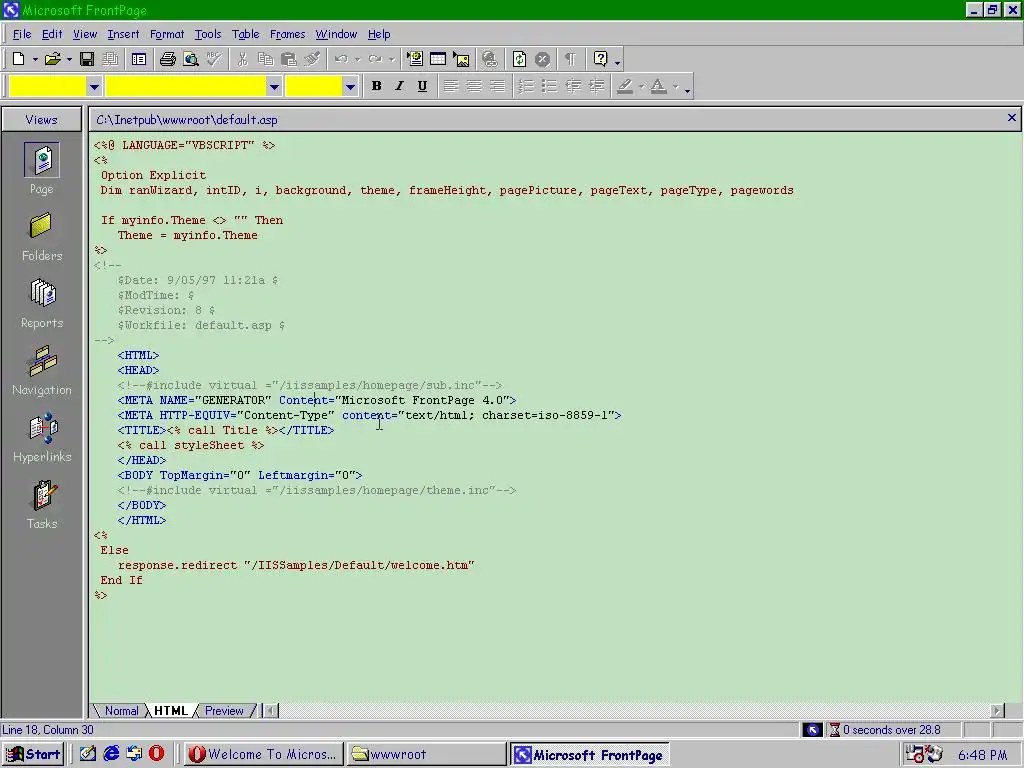Open the Insert menu
Viewport: 1024px width, 768px height.
[123, 35]
